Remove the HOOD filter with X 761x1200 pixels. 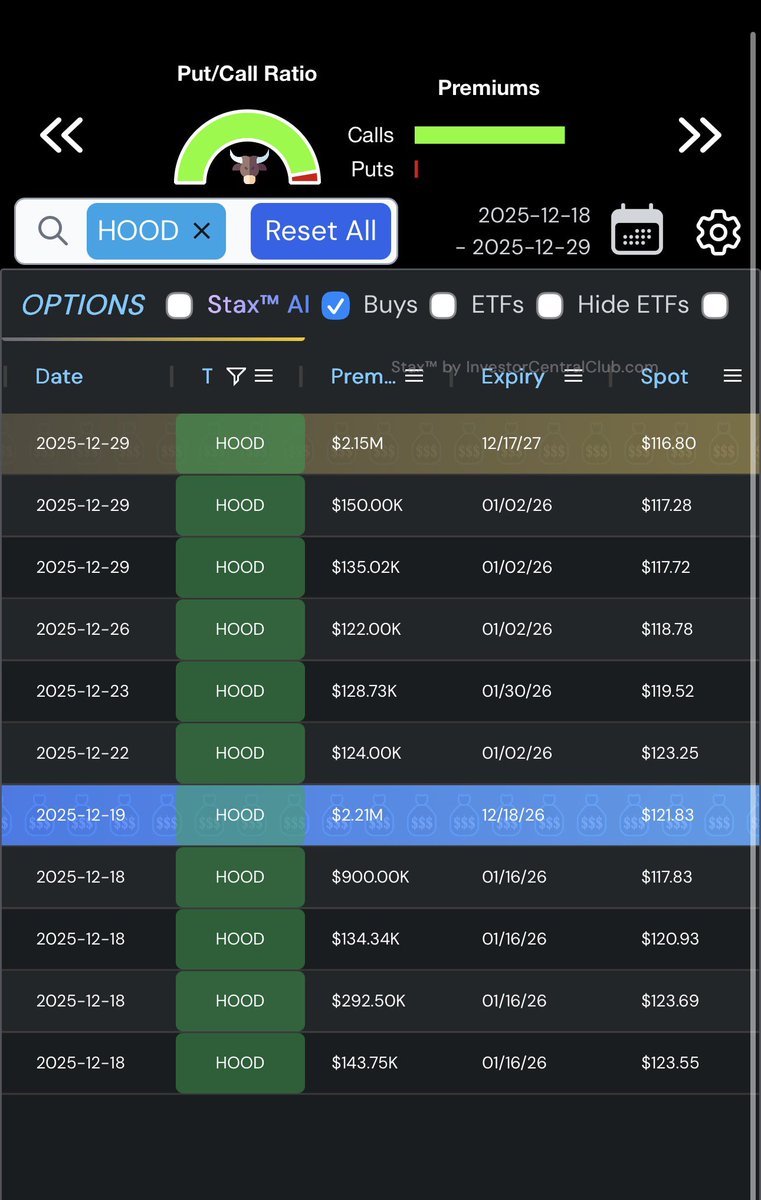coord(201,231)
